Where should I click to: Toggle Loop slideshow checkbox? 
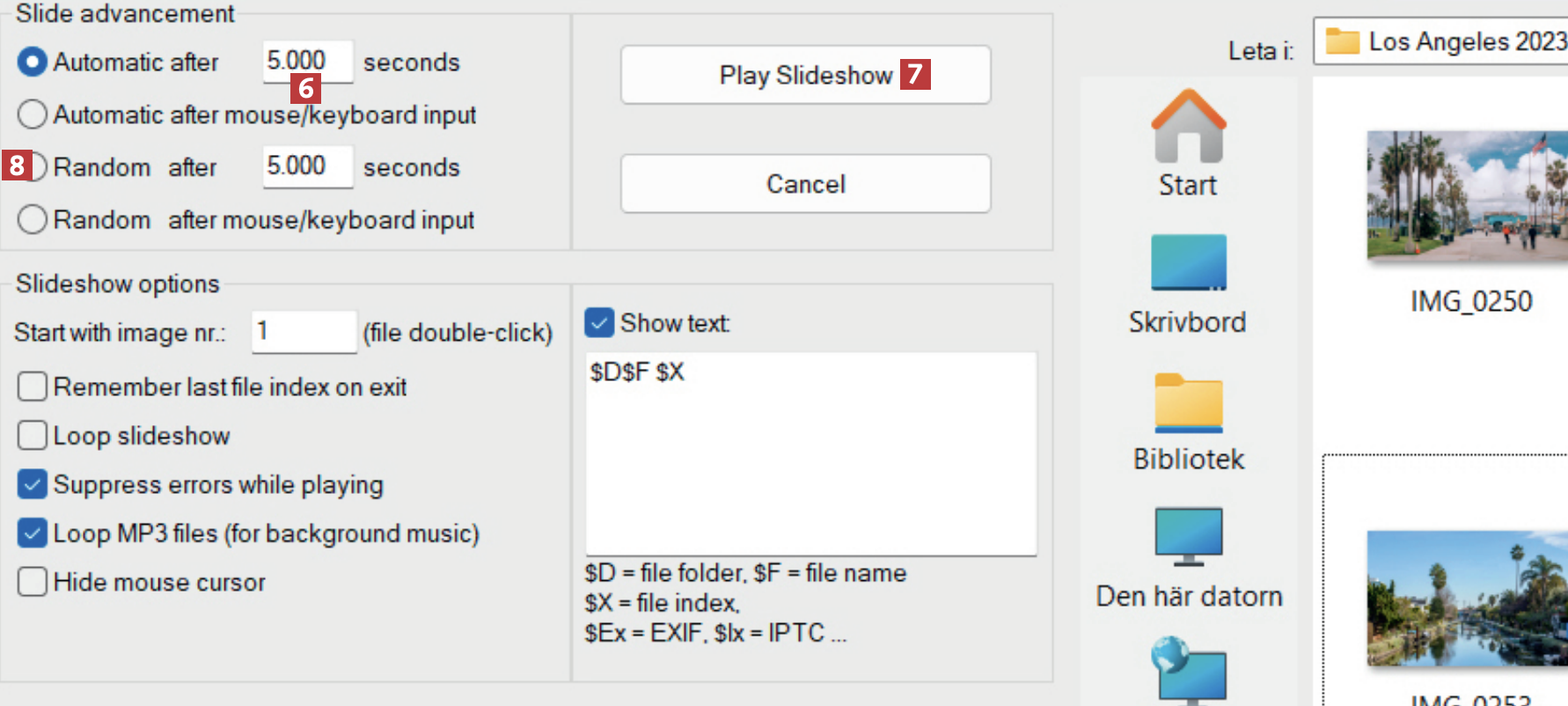pyautogui.click(x=33, y=436)
